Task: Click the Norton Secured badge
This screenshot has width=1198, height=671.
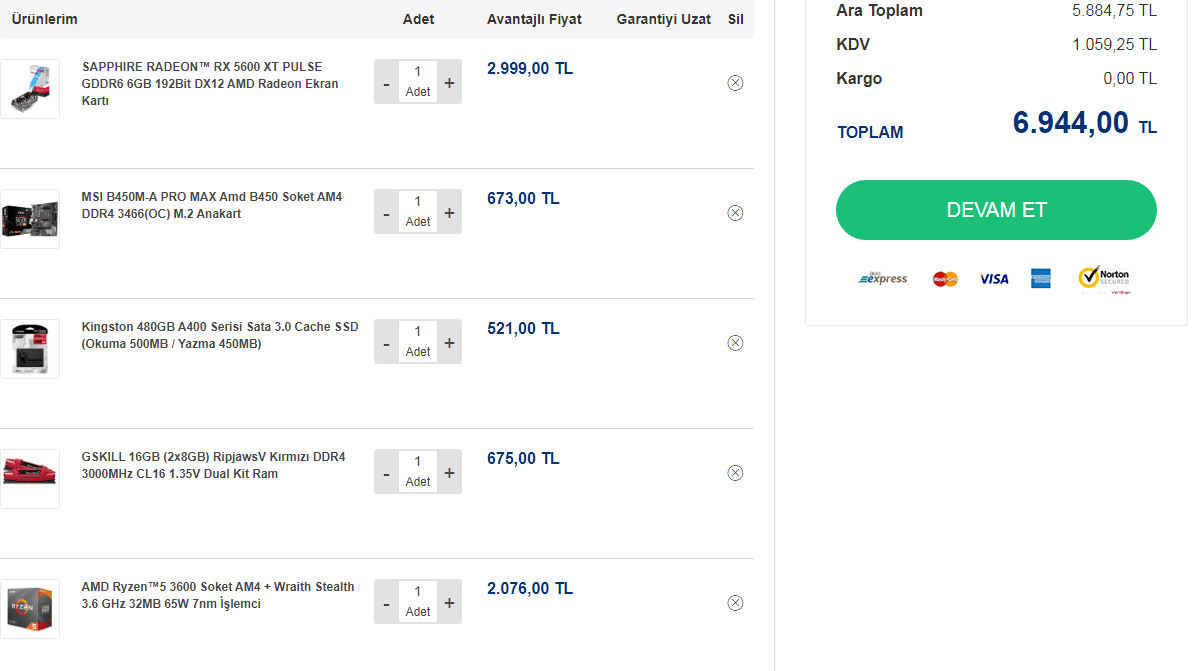Action: (1104, 279)
